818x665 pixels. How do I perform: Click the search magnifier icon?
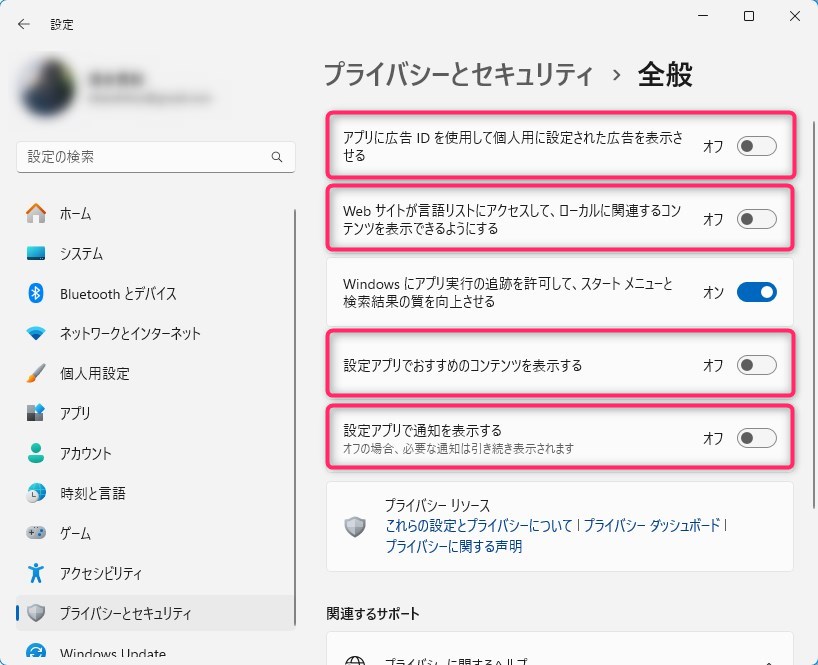coord(277,157)
